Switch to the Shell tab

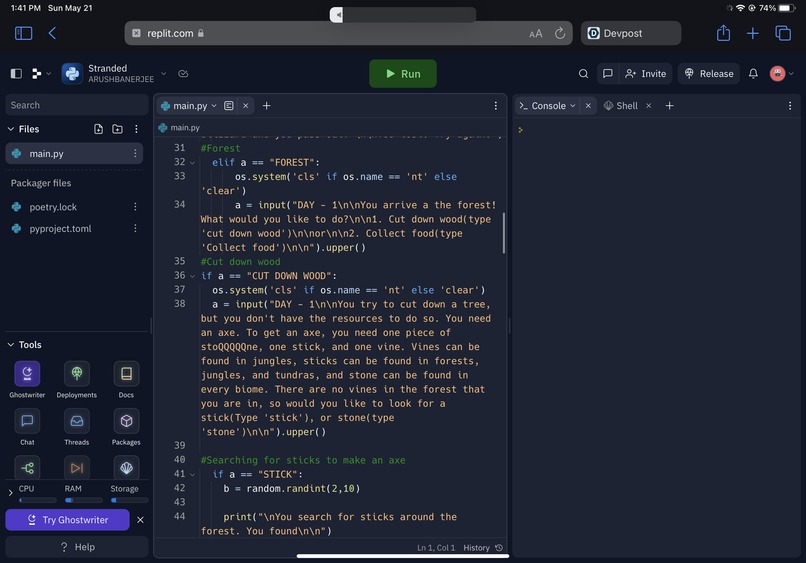click(x=621, y=105)
